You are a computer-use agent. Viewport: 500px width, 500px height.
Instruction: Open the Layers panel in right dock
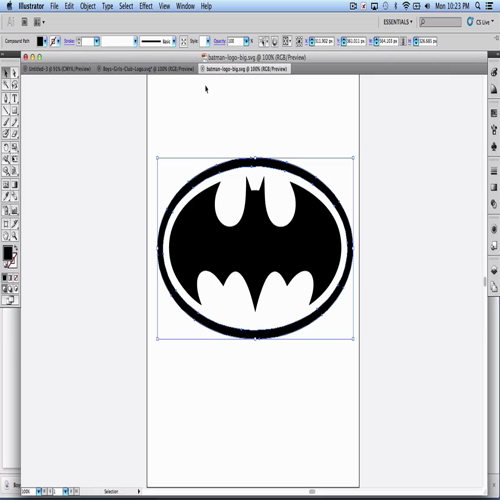pos(494,270)
